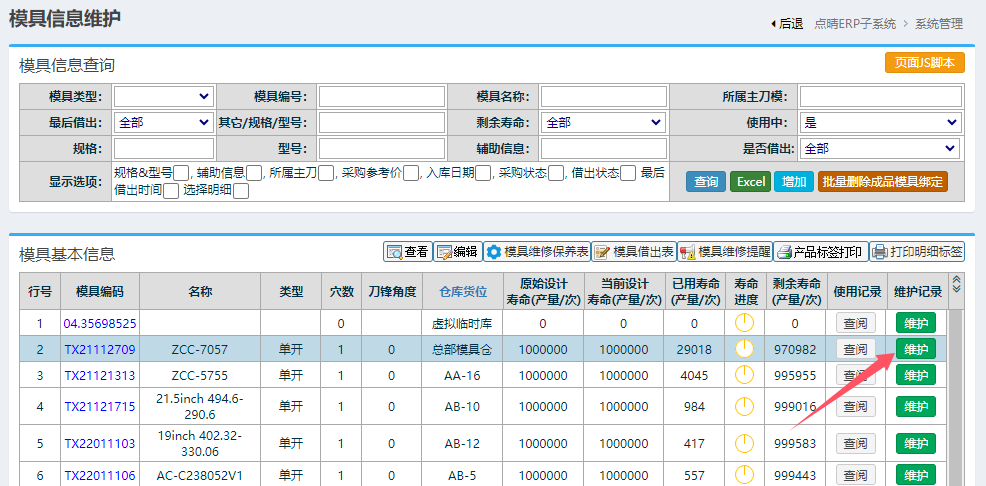Toggle 采购状态 display checkbox
The width and height of the screenshot is (986, 486).
point(555,173)
